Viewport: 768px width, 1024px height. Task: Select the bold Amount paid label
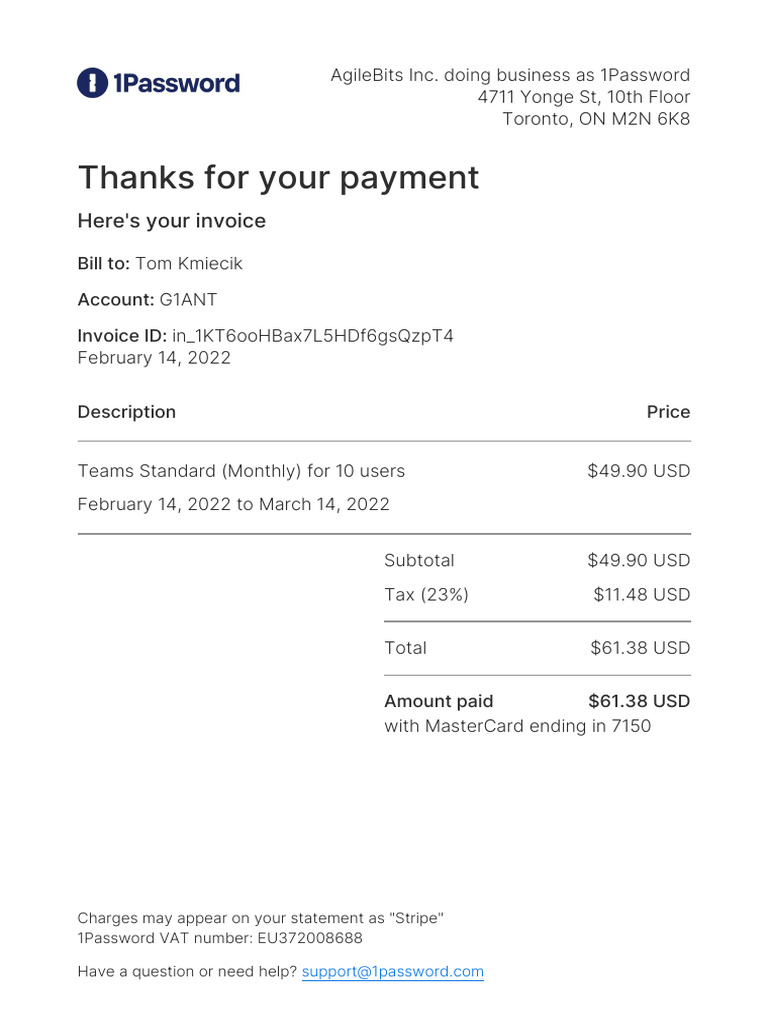click(439, 701)
